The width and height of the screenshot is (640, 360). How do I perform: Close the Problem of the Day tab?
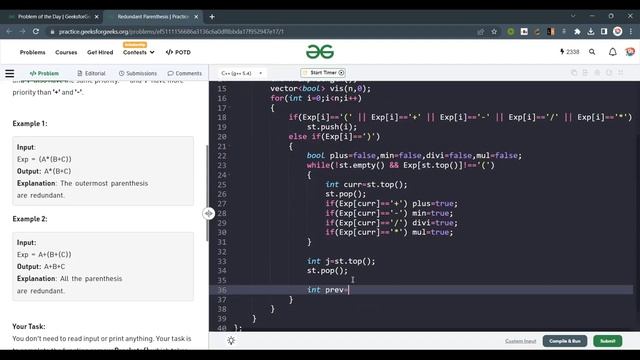(x=96, y=17)
